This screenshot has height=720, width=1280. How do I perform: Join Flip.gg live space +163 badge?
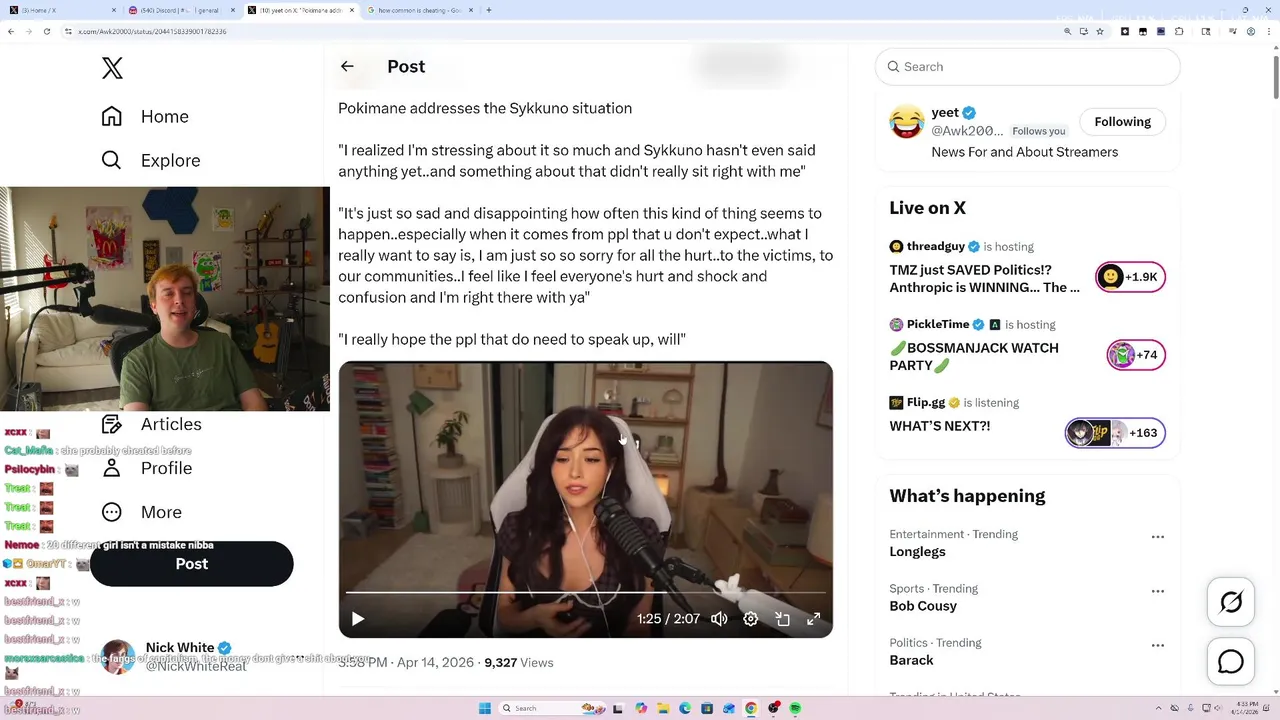click(x=1115, y=433)
